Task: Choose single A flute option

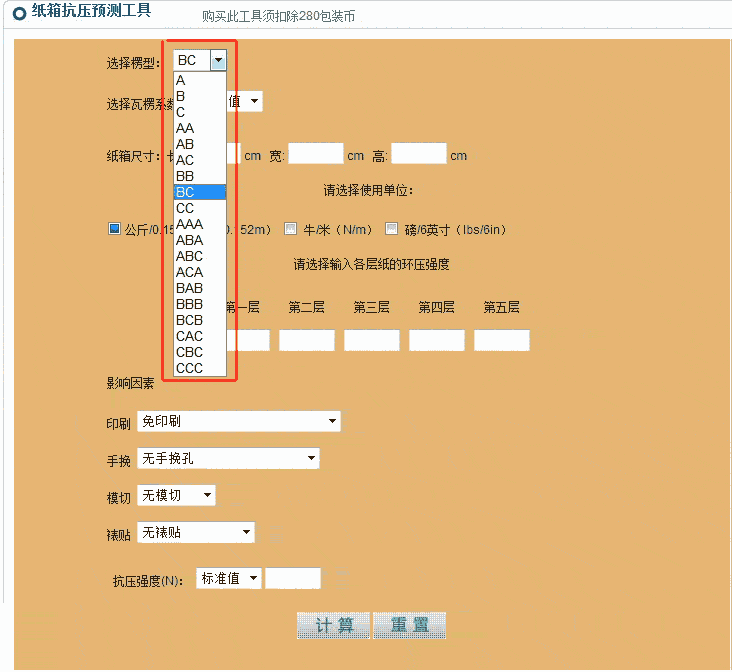Action: click(x=181, y=80)
